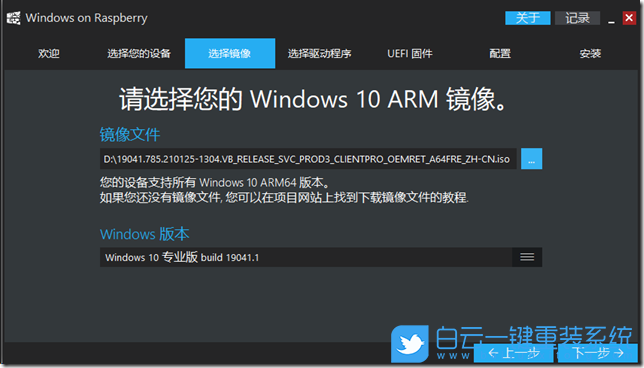The width and height of the screenshot is (644, 368).
Task: Click the Windows 10 ARM64 support text
Action: 215,182
